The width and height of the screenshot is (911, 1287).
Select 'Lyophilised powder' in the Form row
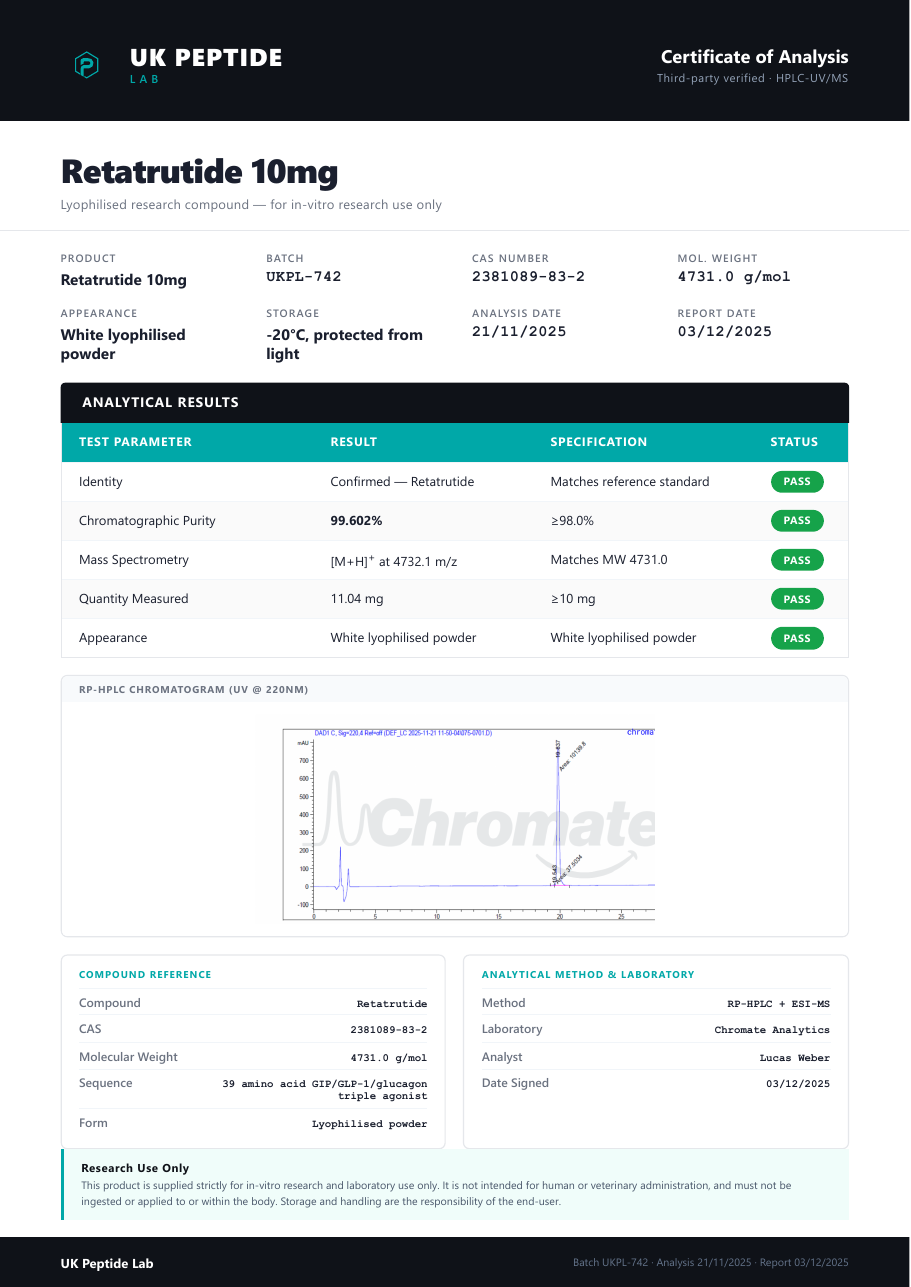click(x=370, y=1124)
